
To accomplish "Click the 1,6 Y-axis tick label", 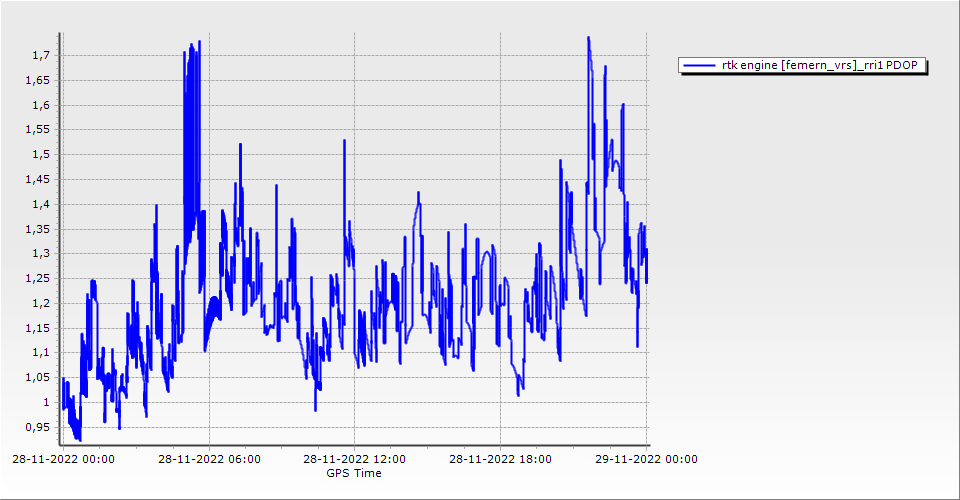I will pyautogui.click(x=40, y=105).
